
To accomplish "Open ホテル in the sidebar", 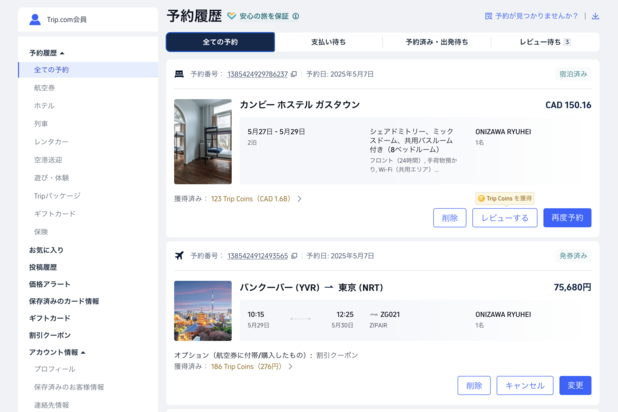I will (44, 106).
